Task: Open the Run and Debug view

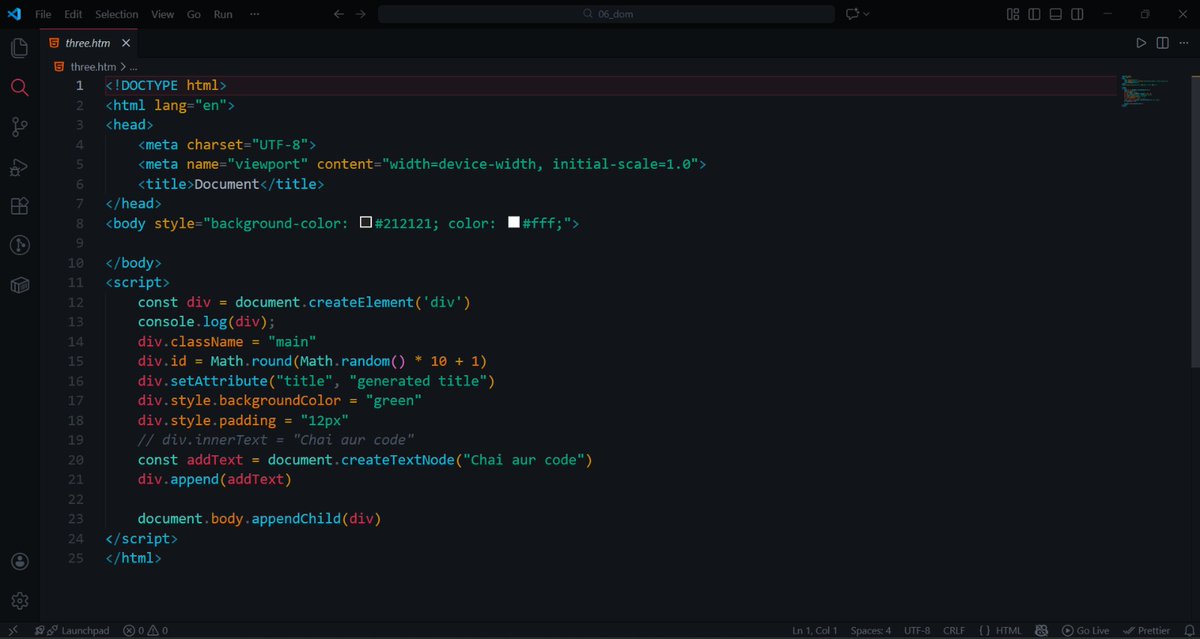Action: [x=19, y=167]
